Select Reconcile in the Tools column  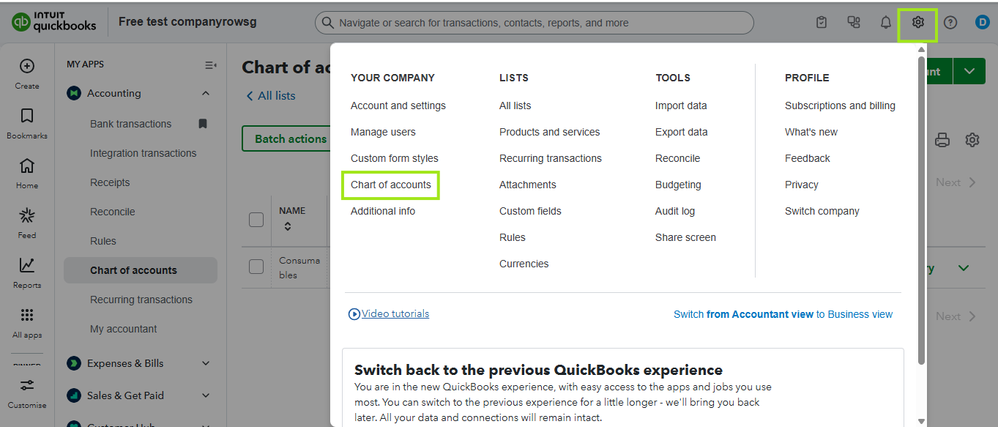click(677, 158)
